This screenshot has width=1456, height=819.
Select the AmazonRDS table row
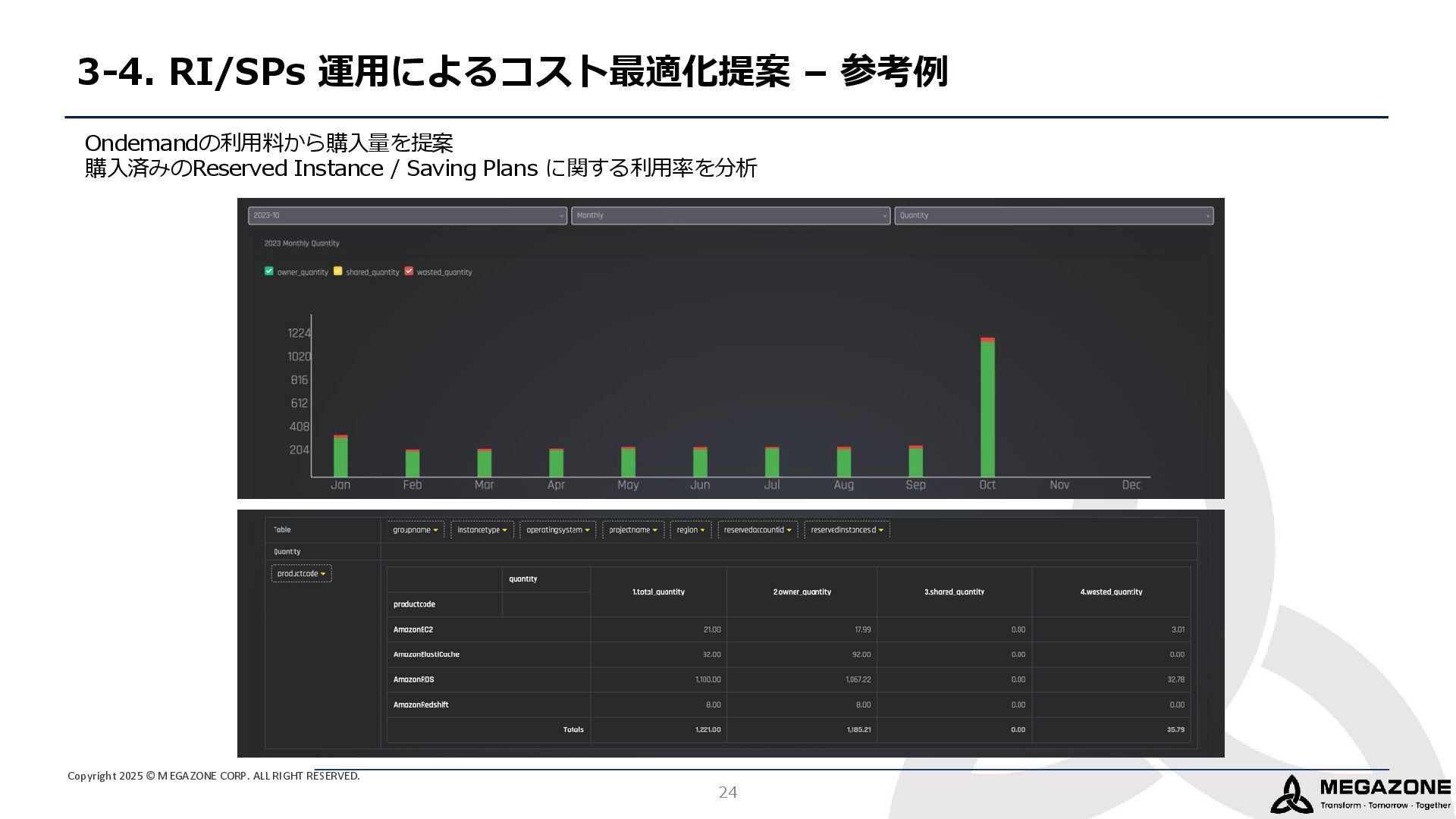[414, 679]
